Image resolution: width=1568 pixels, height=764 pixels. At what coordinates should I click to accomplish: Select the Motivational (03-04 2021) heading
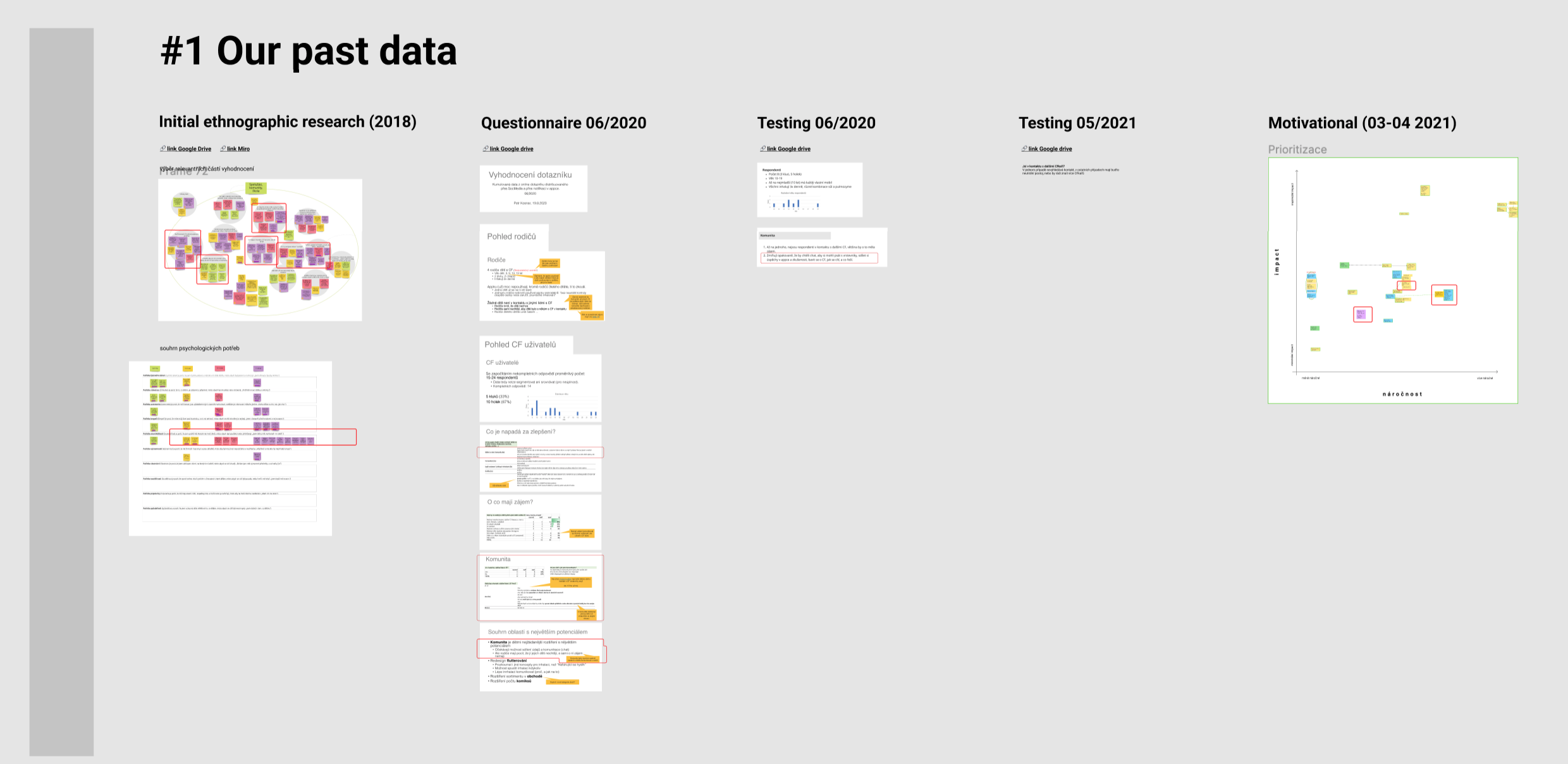(1362, 123)
